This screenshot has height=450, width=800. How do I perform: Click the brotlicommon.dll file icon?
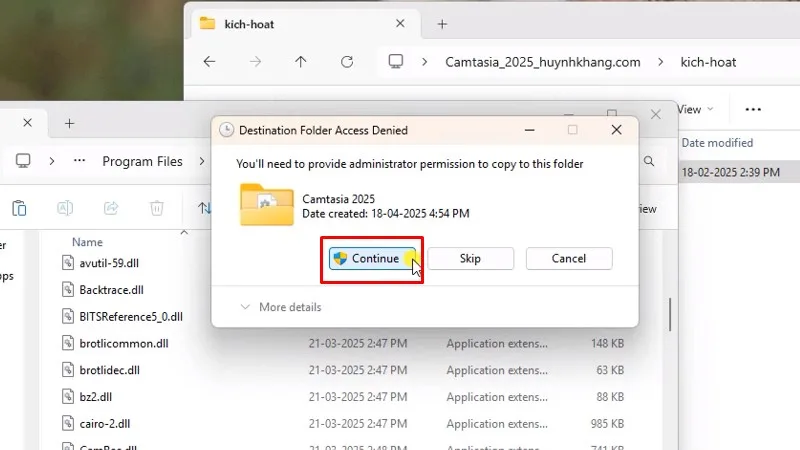68,343
